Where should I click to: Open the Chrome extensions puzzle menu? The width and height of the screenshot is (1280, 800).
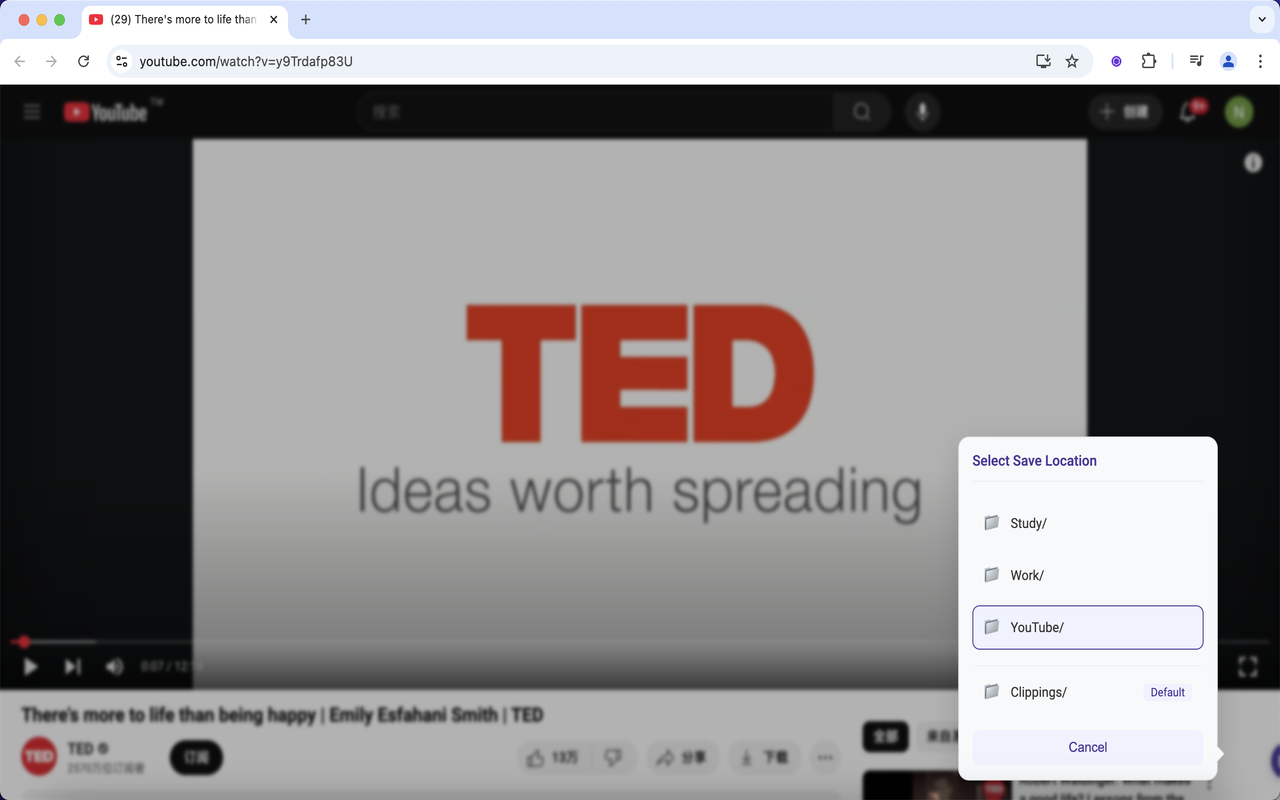pyautogui.click(x=1149, y=61)
